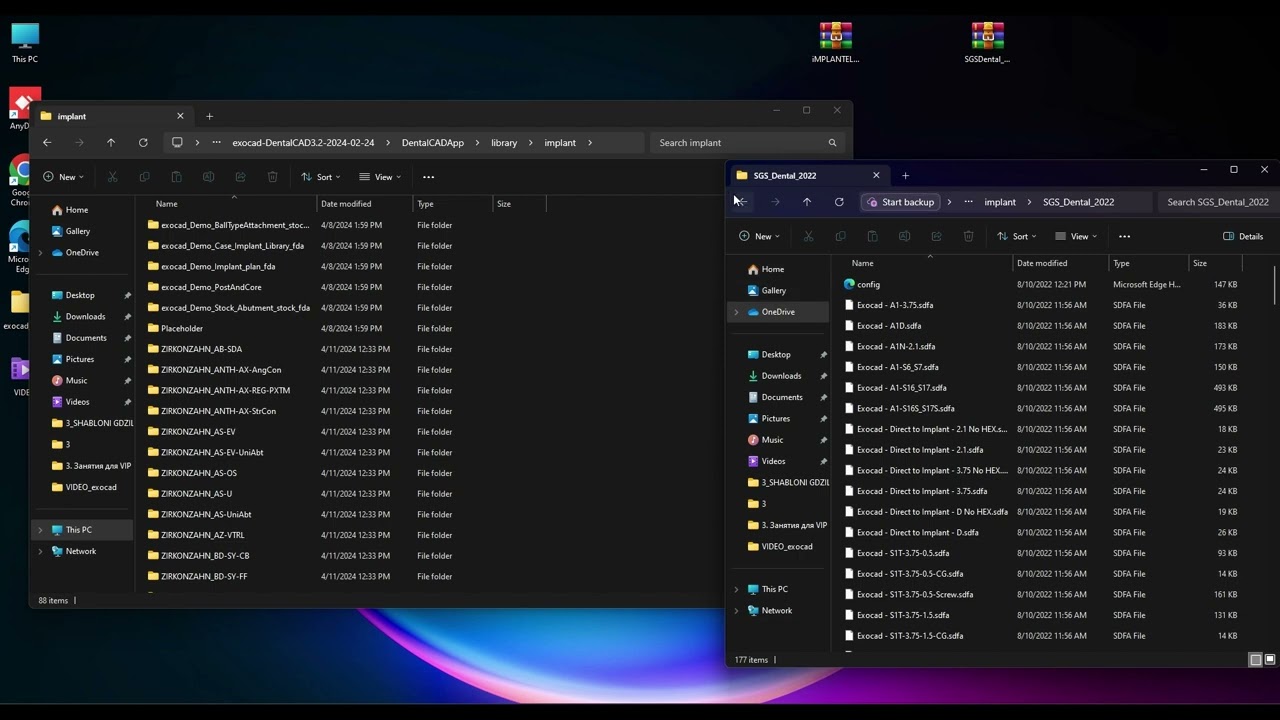
Task: Navigate to exocad-DentalCAD3.2-2024-02-24 breadcrumb
Action: tap(303, 143)
